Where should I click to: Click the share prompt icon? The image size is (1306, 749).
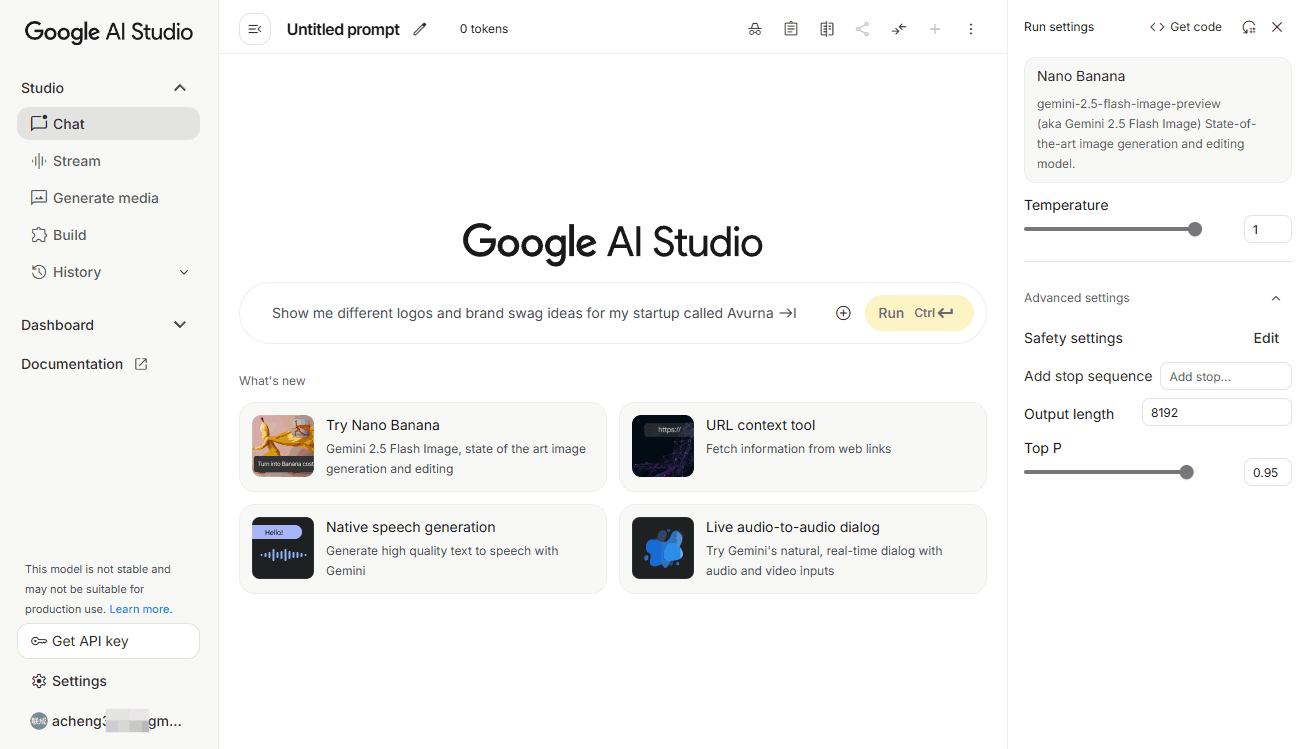click(x=863, y=29)
